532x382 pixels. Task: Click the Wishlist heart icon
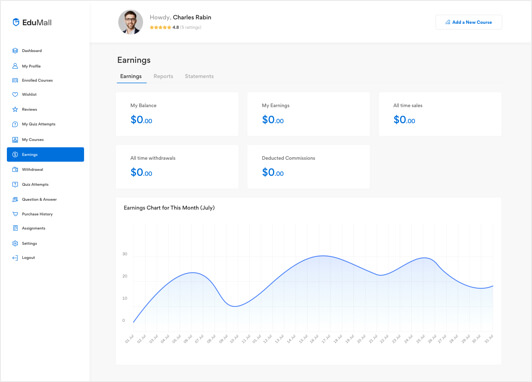15,94
